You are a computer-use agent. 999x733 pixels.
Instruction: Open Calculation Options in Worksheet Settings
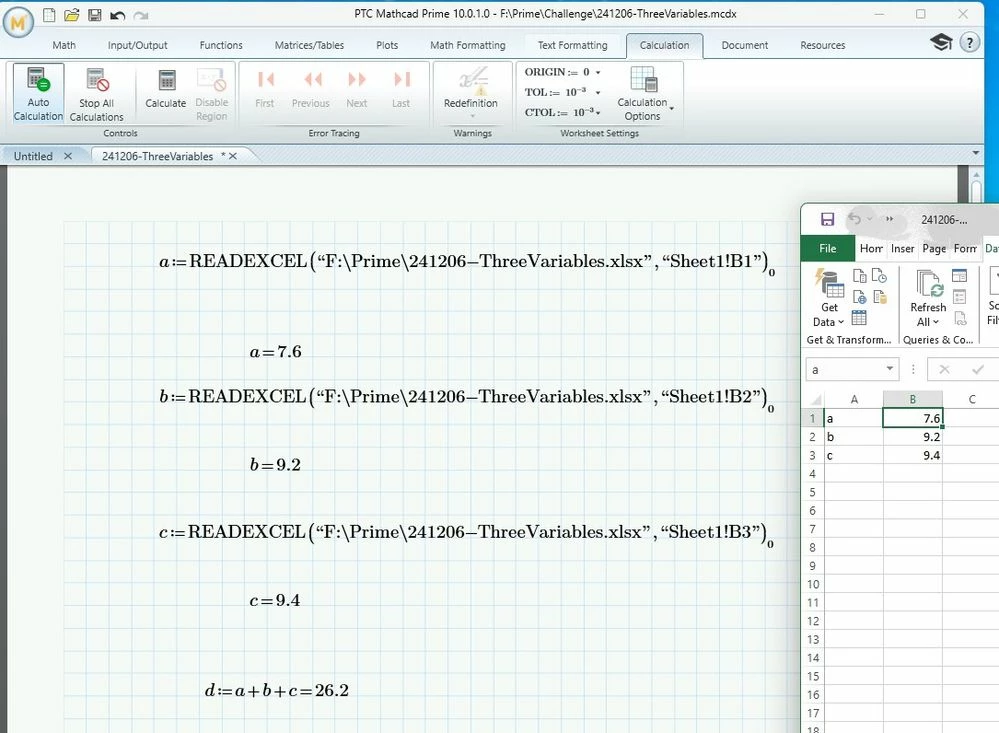click(x=643, y=93)
